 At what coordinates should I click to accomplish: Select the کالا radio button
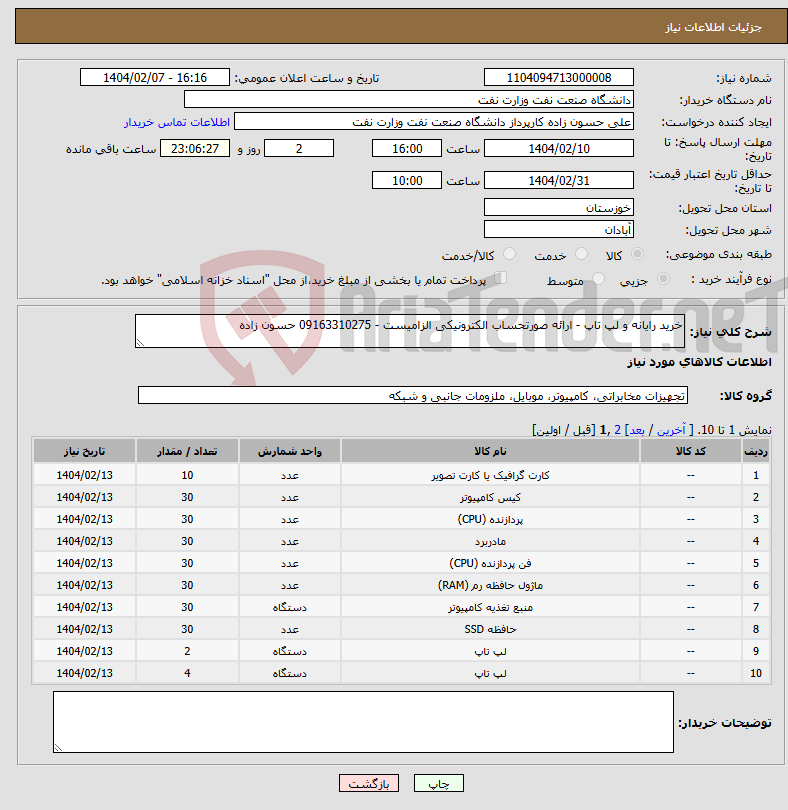[638, 254]
